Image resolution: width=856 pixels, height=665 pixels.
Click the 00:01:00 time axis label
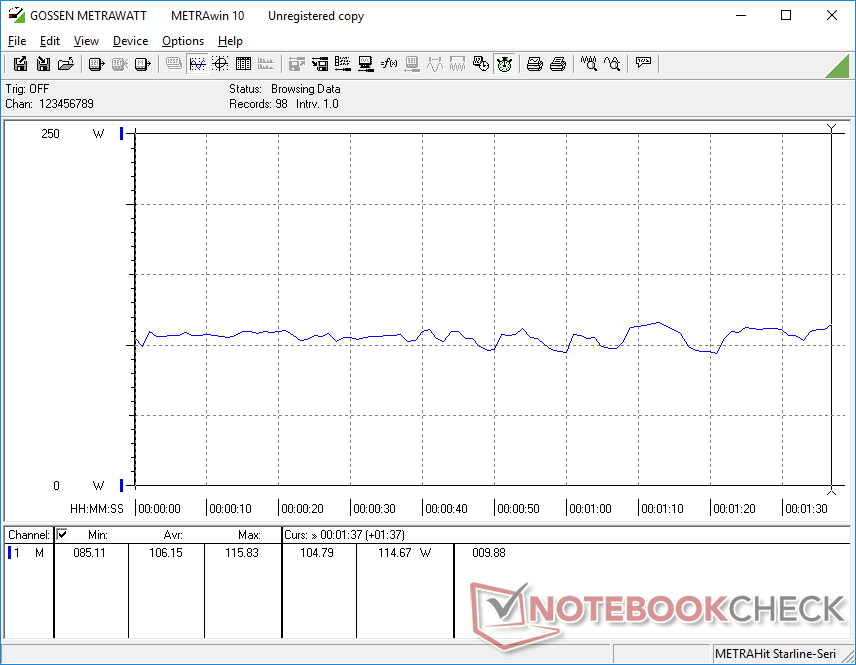pos(590,508)
